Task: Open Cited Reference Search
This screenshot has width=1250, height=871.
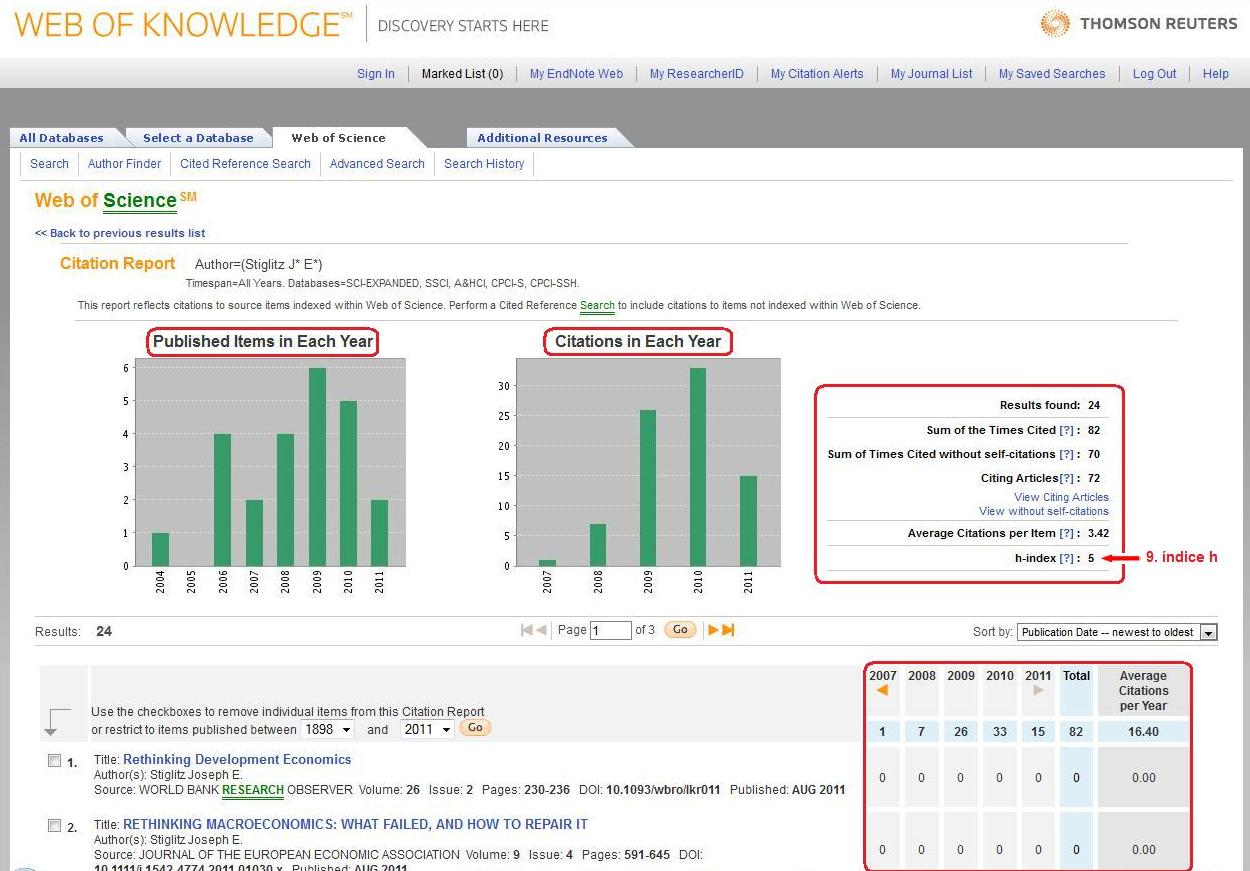Action: (x=245, y=164)
